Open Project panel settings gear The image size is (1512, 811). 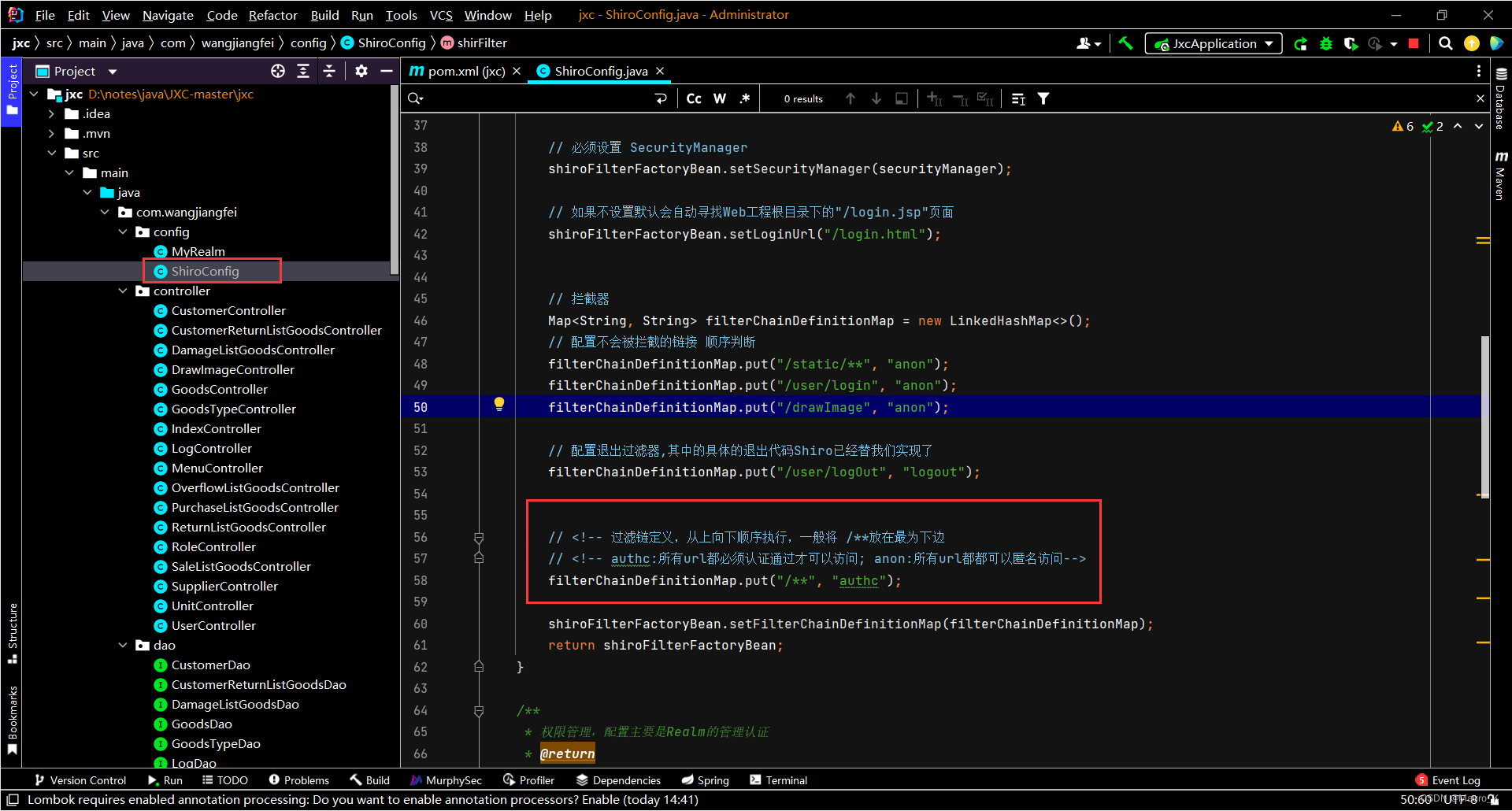pyautogui.click(x=361, y=71)
